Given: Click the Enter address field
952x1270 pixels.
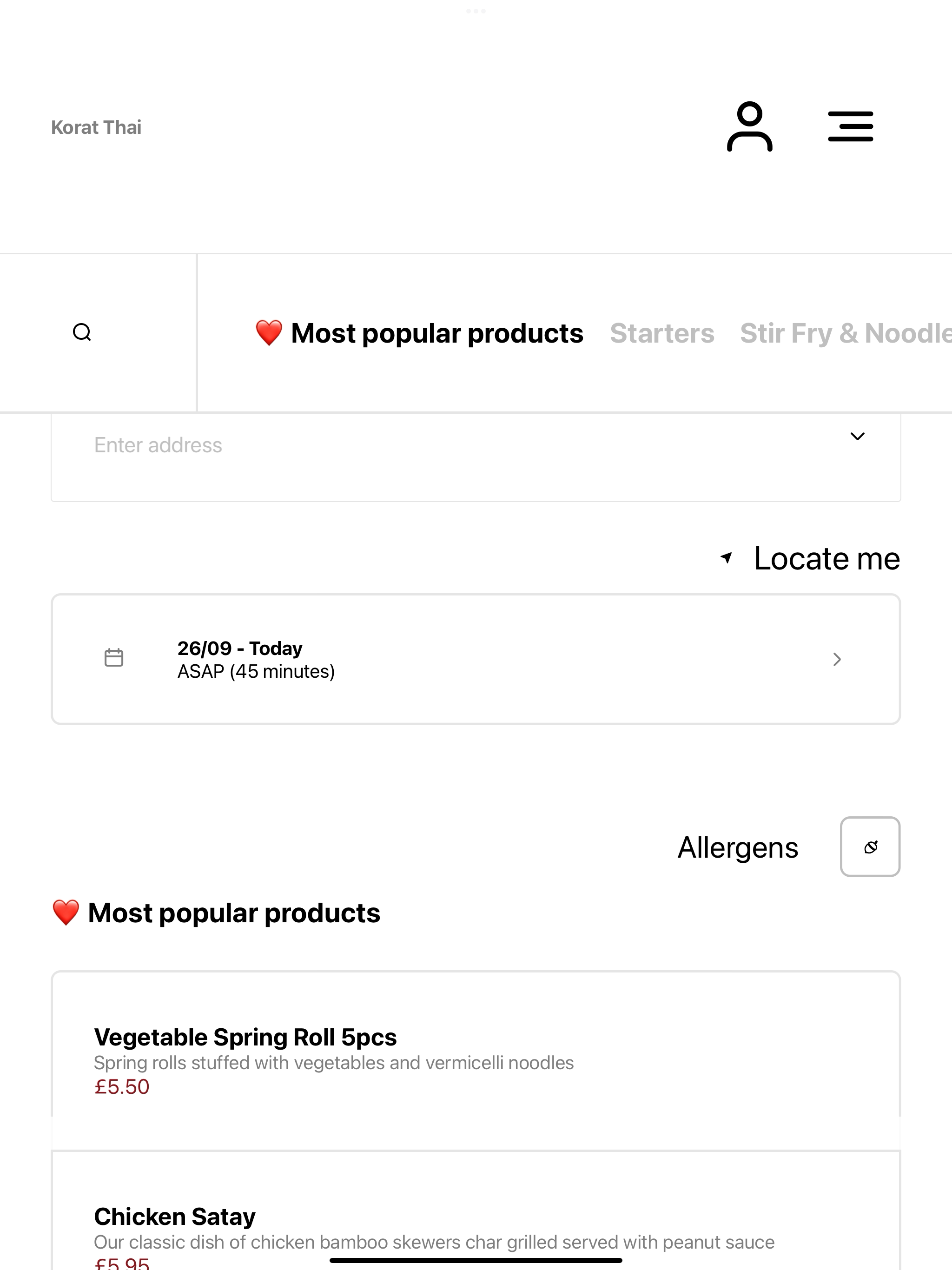Looking at the screenshot, I should pyautogui.click(x=476, y=457).
